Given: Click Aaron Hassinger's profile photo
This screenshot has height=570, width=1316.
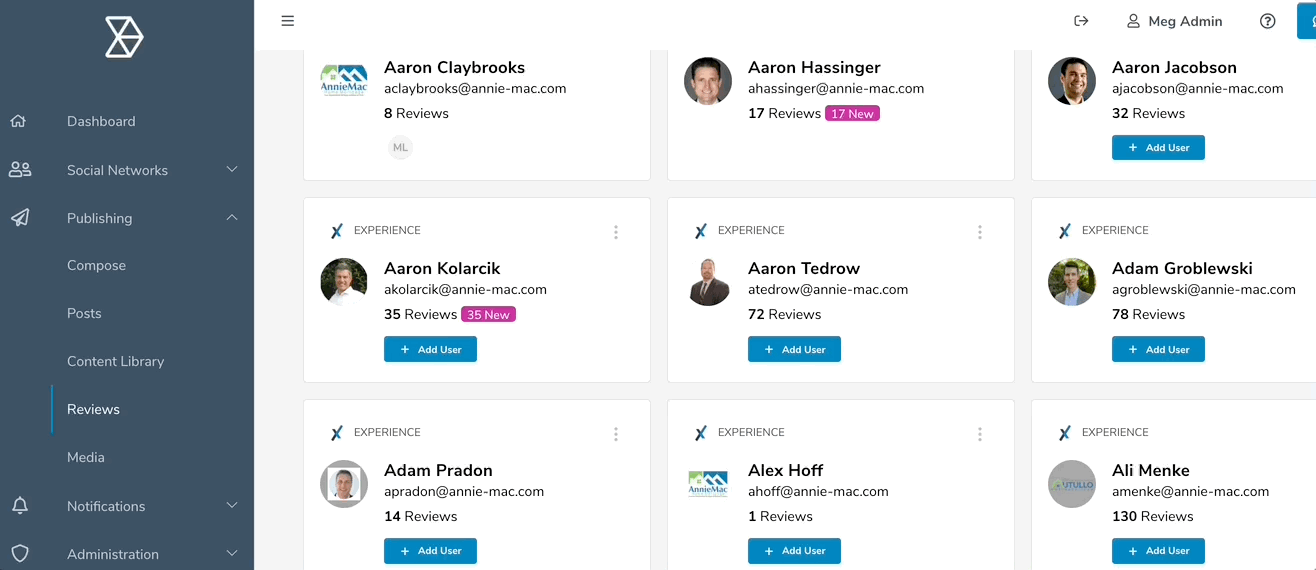Looking at the screenshot, I should (x=708, y=81).
